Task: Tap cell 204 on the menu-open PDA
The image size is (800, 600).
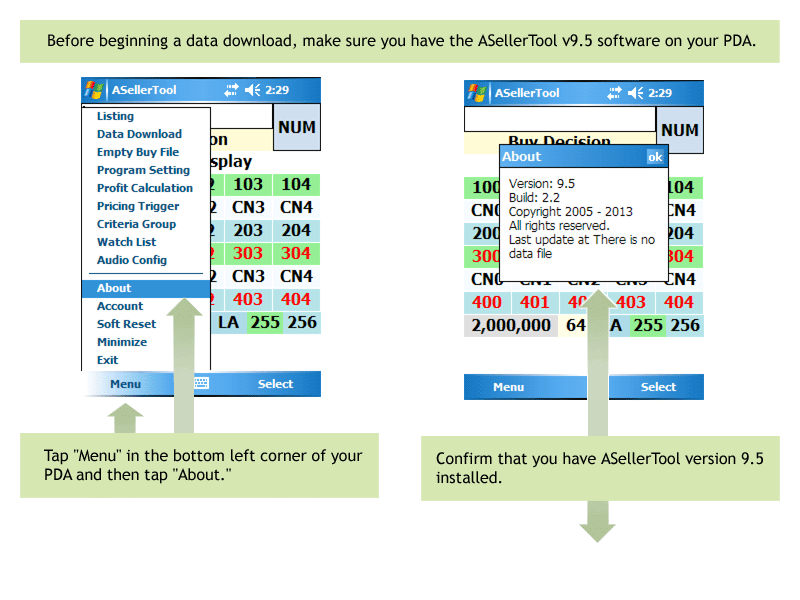Action: (296, 231)
